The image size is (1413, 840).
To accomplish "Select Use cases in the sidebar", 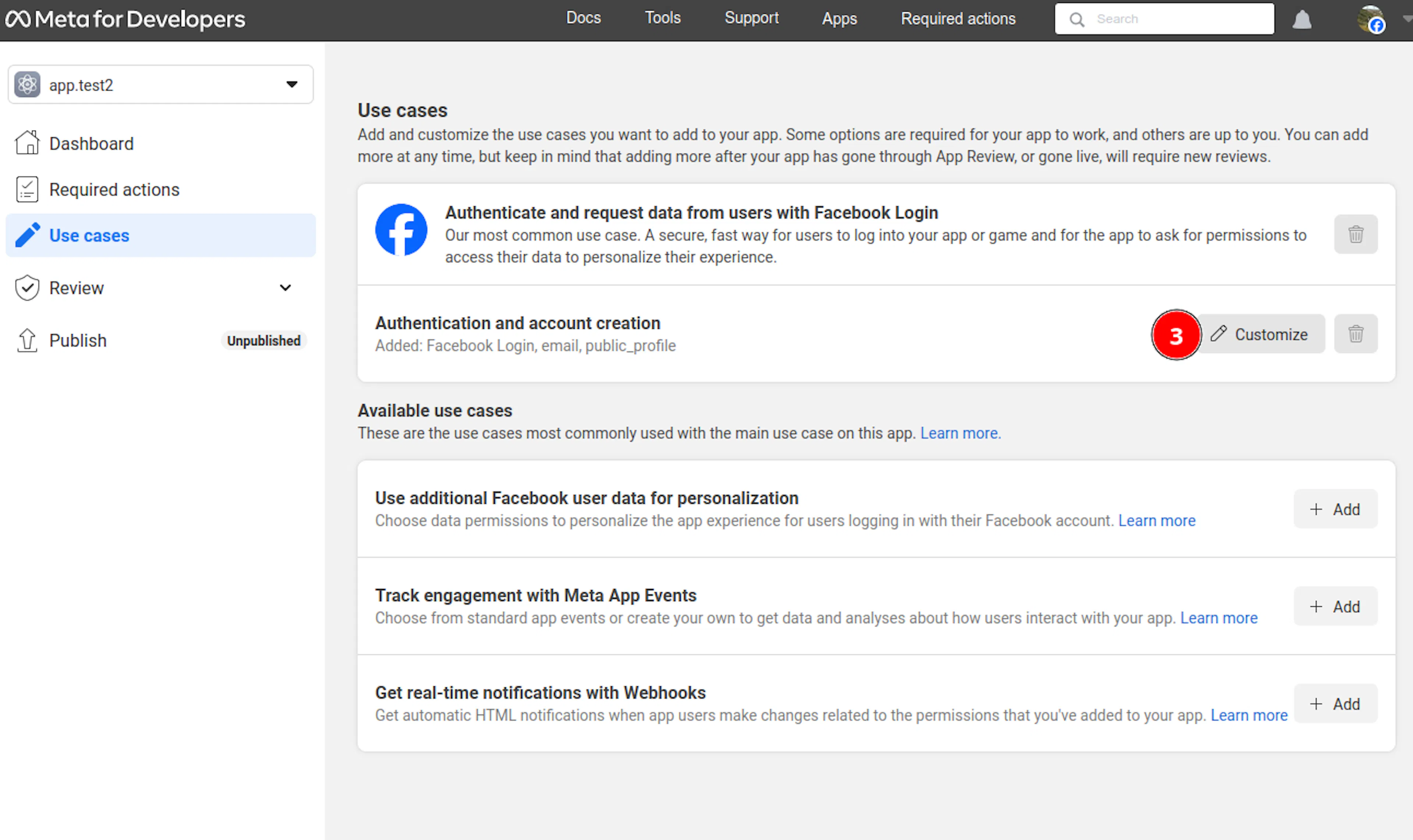I will 161,235.
